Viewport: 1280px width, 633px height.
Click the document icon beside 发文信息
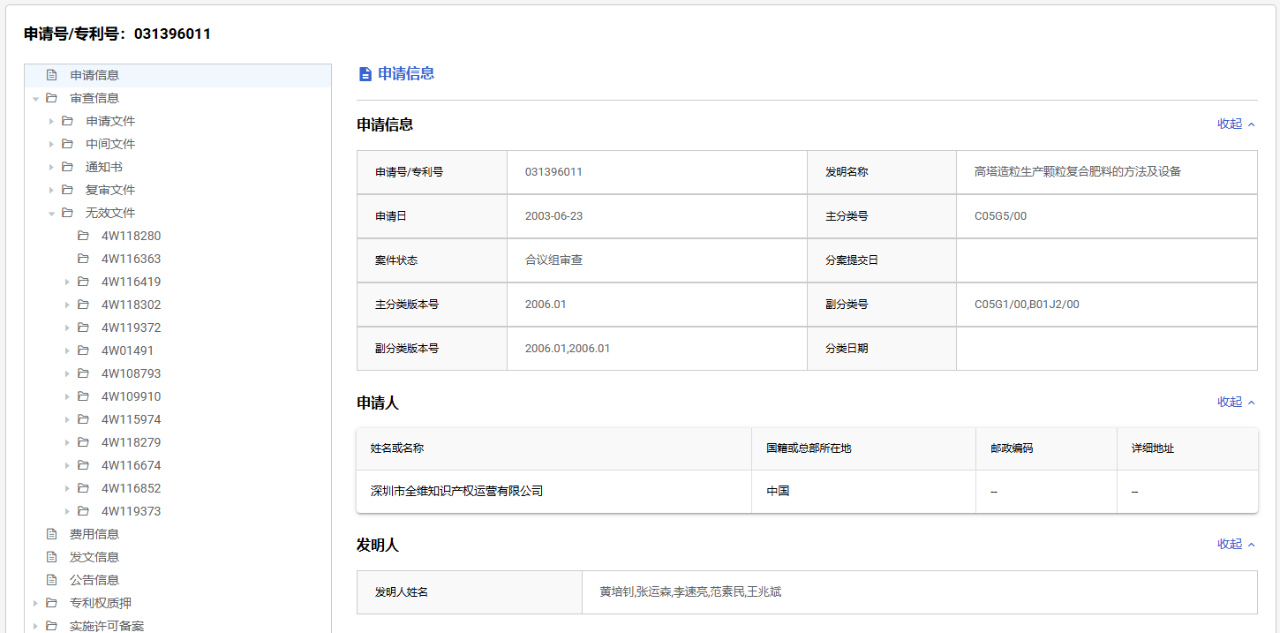[x=52, y=557]
